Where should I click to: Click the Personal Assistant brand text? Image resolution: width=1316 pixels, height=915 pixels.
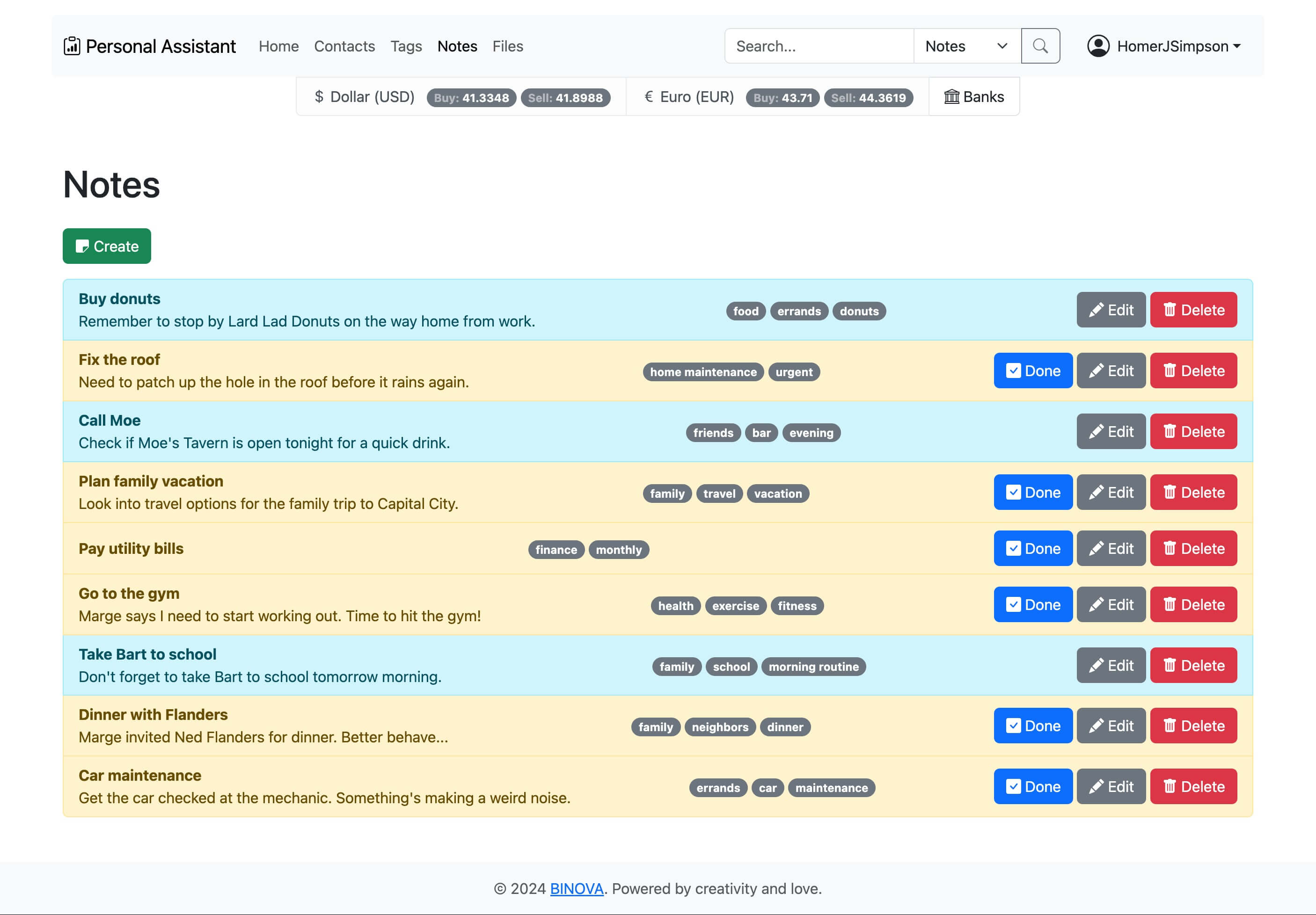pyautogui.click(x=161, y=46)
